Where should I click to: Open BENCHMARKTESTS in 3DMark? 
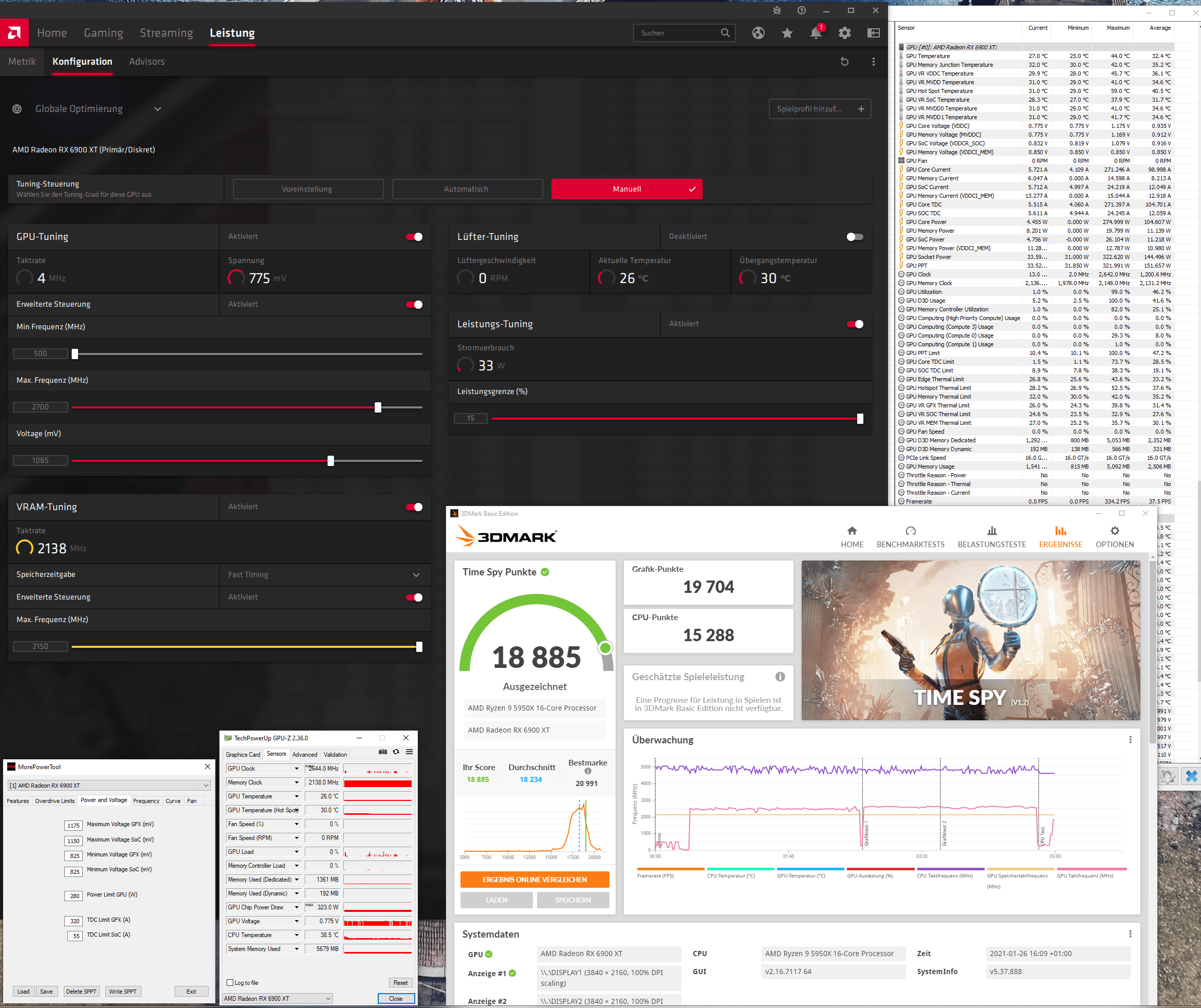[911, 537]
